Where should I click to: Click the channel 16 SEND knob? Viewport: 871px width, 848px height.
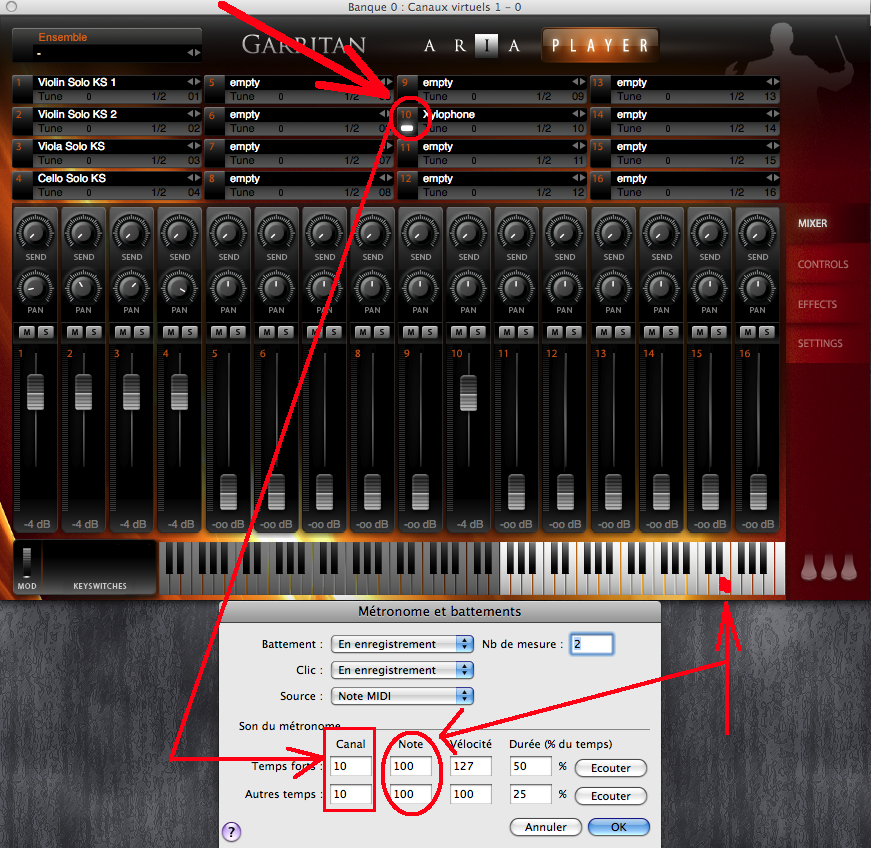(758, 235)
